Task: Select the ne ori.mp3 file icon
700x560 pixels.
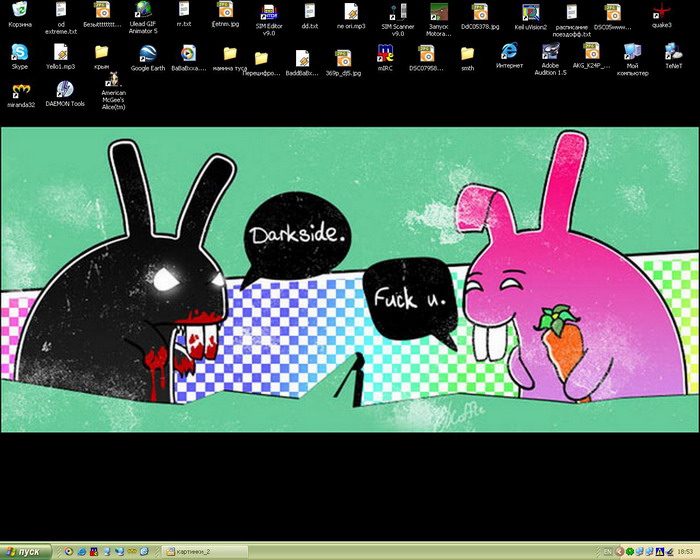Action: (x=351, y=17)
